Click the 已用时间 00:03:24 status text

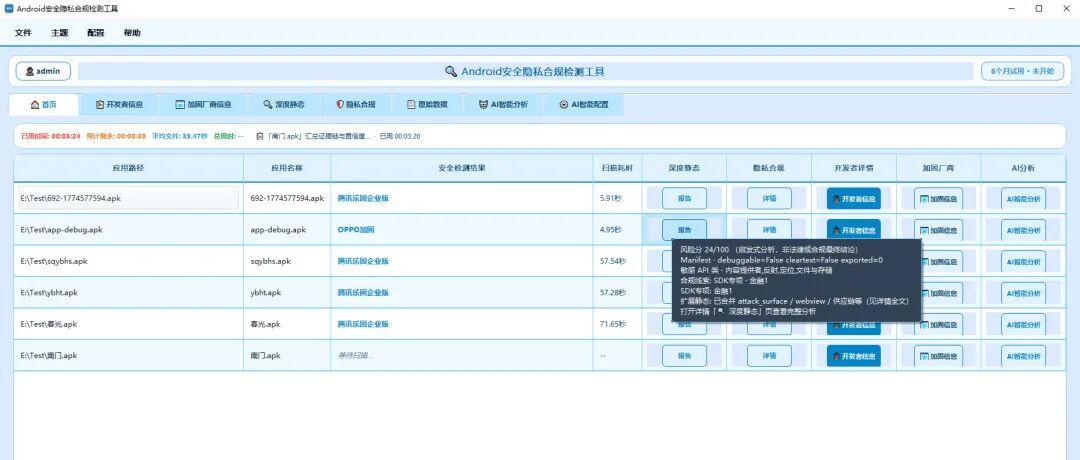pyautogui.click(x=51, y=136)
